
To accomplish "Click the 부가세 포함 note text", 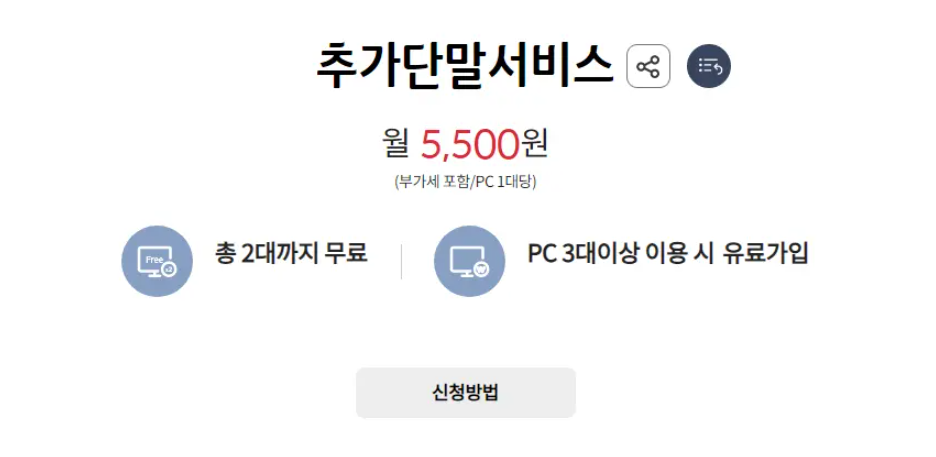I will coord(432,182).
